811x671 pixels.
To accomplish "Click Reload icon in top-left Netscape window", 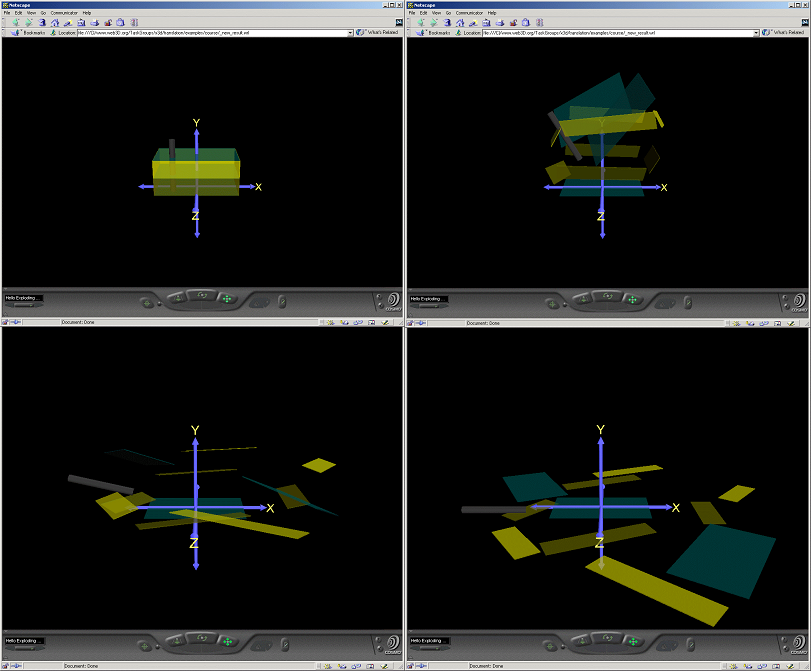I will click(x=42, y=22).
